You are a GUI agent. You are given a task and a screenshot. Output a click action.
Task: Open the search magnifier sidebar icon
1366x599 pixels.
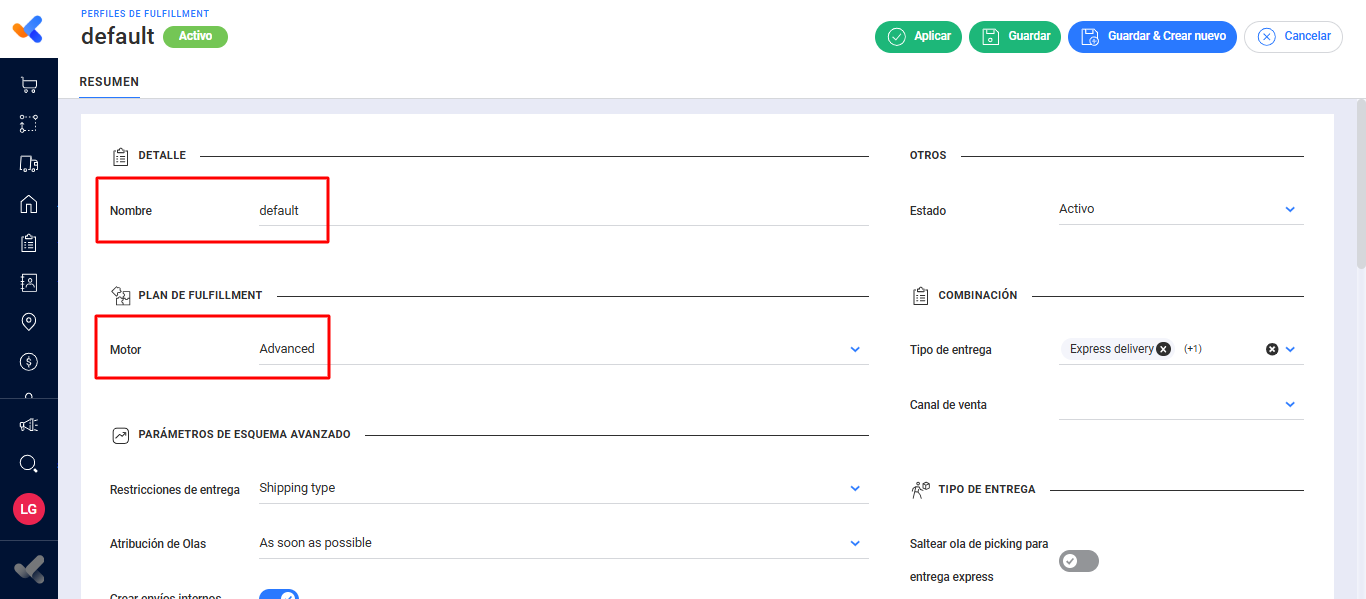tap(29, 464)
